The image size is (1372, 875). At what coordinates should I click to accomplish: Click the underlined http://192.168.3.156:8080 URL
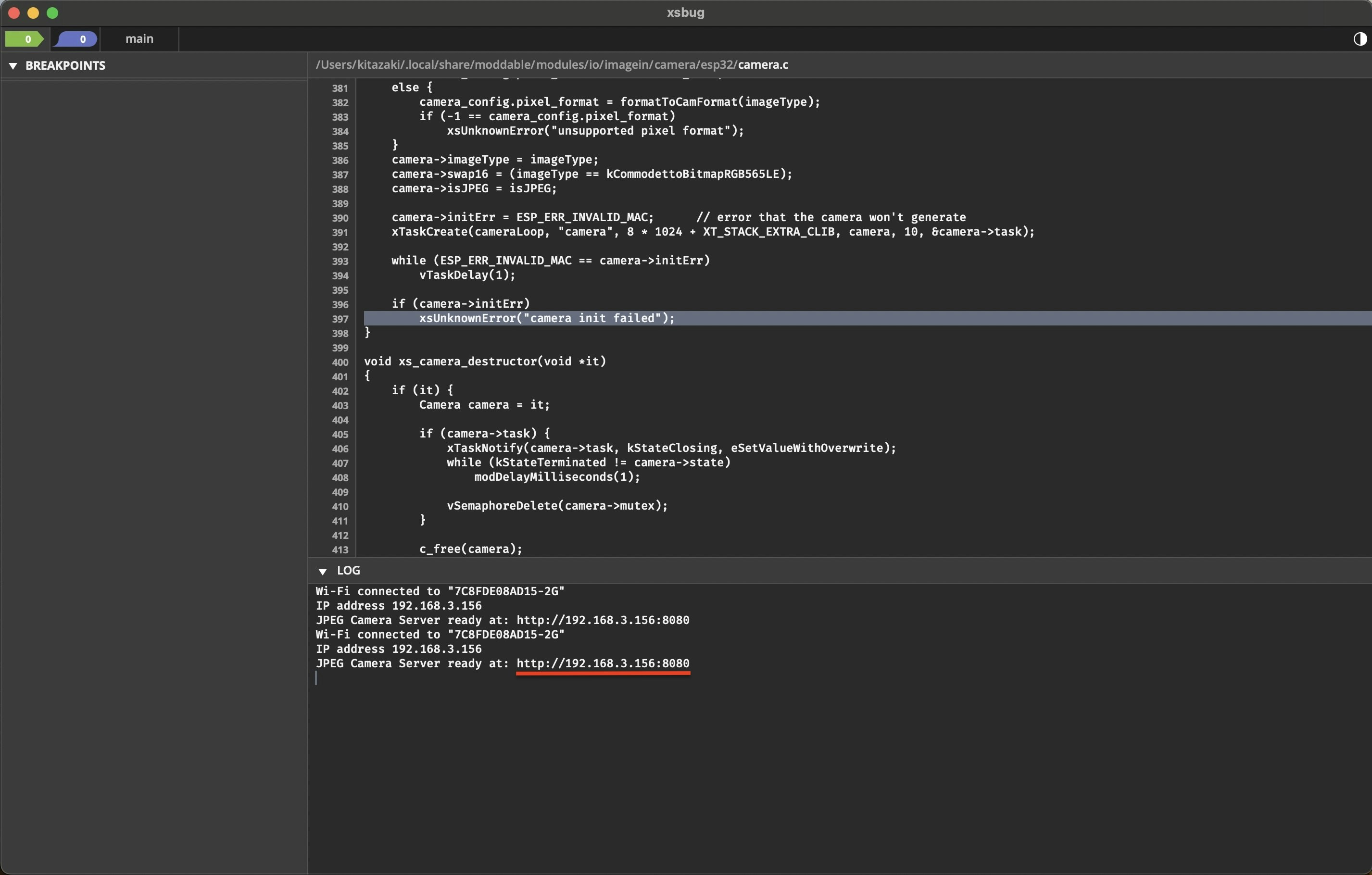[602, 663]
